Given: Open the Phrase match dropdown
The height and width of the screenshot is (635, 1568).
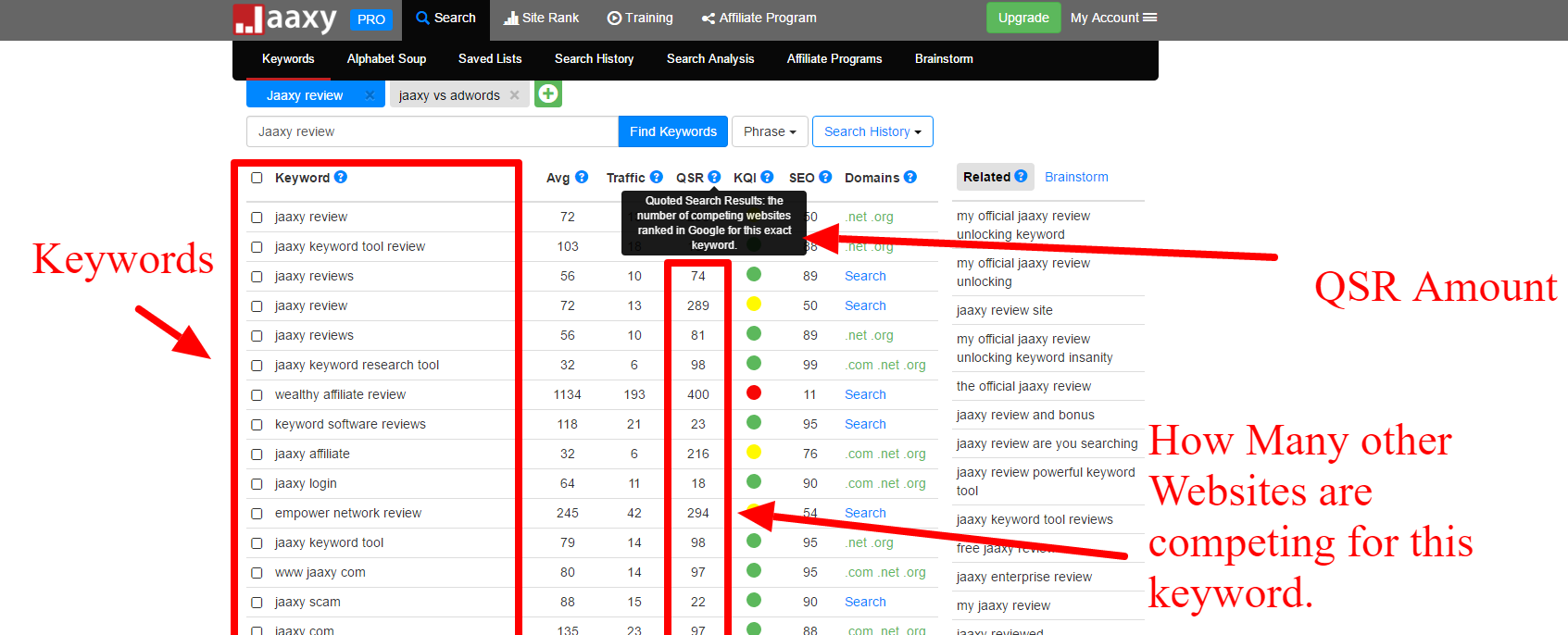Looking at the screenshot, I should click(x=770, y=131).
